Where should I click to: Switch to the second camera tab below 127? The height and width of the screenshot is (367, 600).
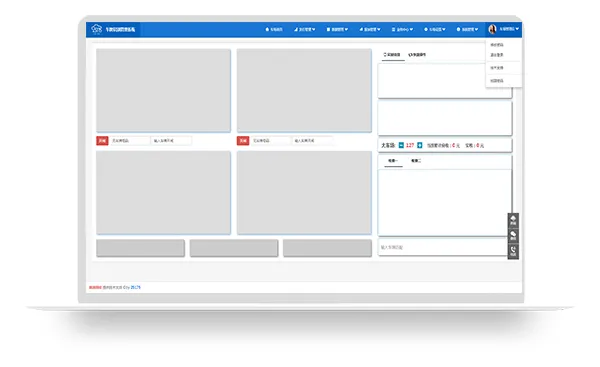(x=416, y=161)
